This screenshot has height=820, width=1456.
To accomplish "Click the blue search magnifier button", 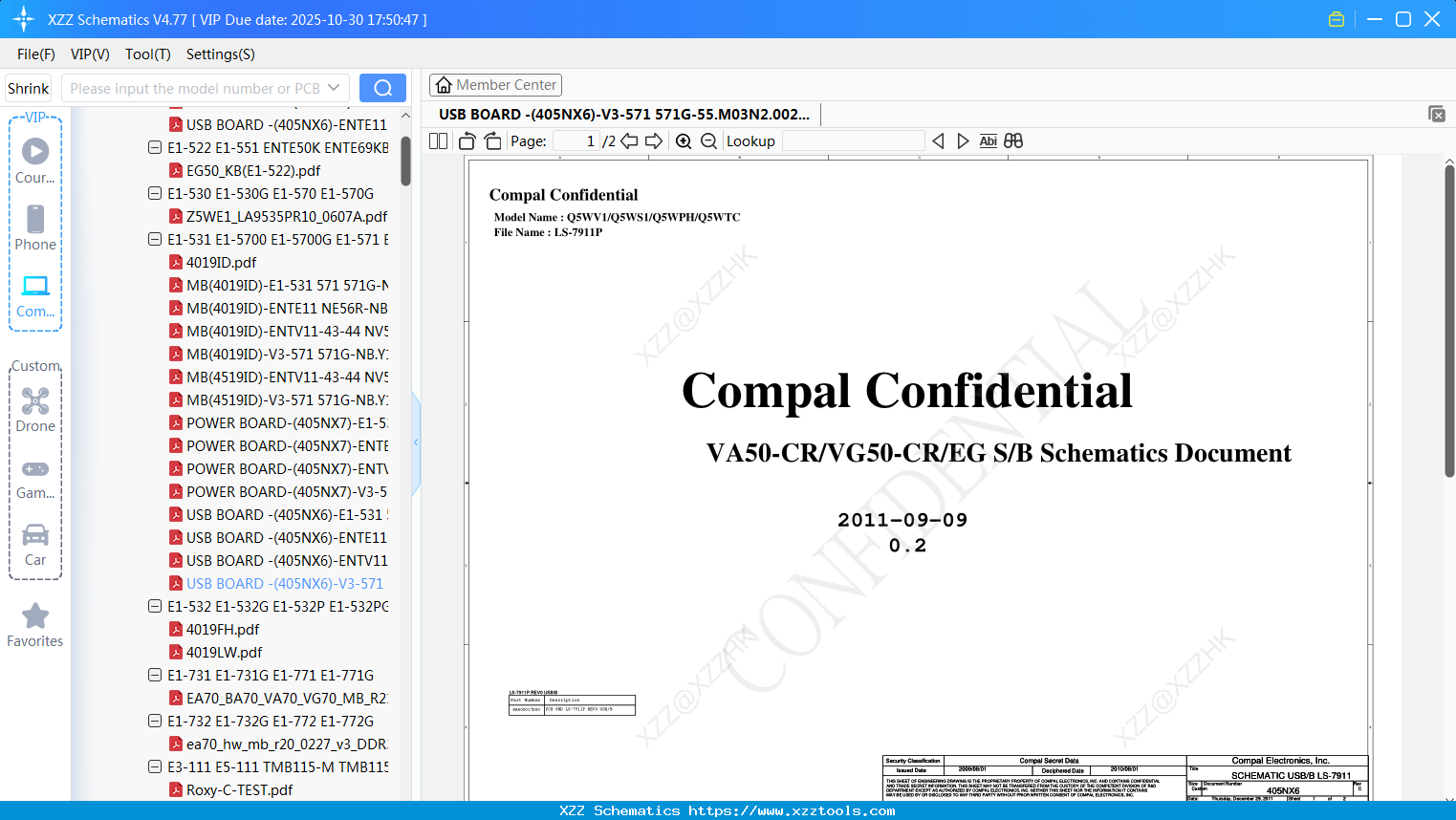I will (x=382, y=88).
